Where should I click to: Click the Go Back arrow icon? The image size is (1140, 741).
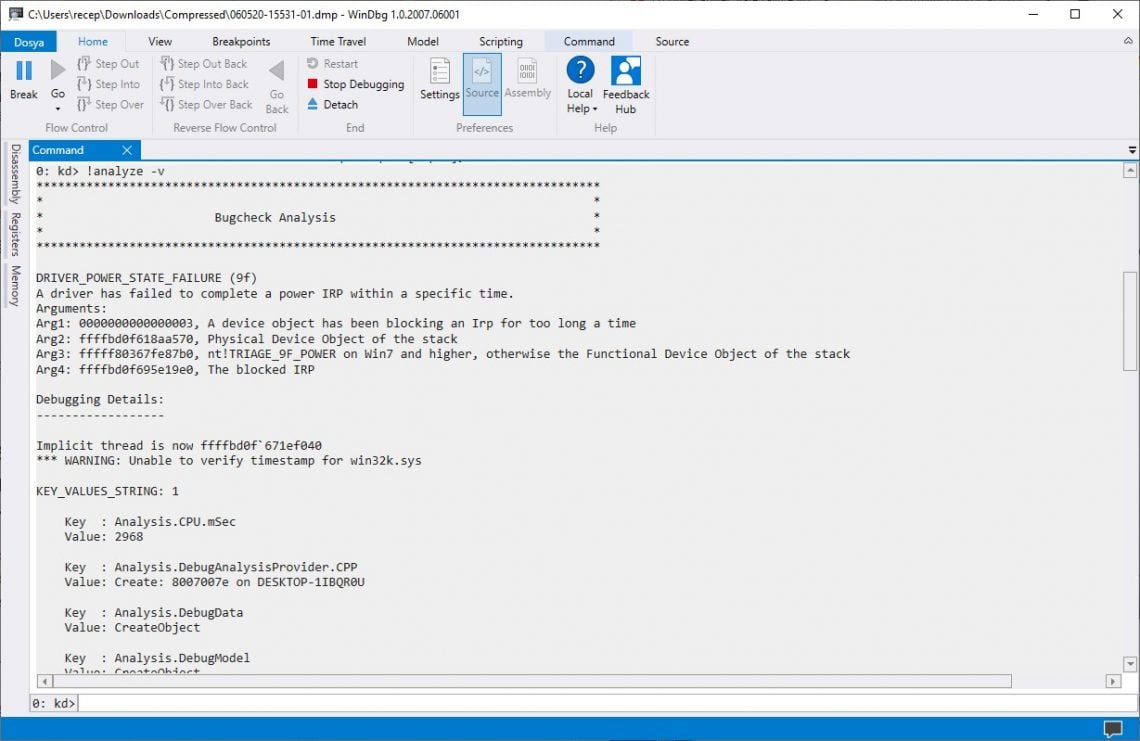point(277,71)
